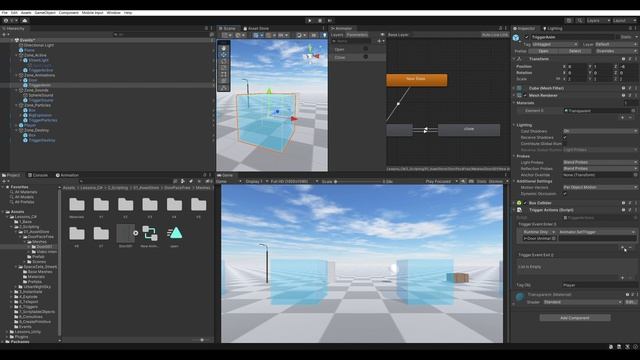Select the Door001 mesh asset
The height and width of the screenshot is (360, 640).
pos(125,233)
